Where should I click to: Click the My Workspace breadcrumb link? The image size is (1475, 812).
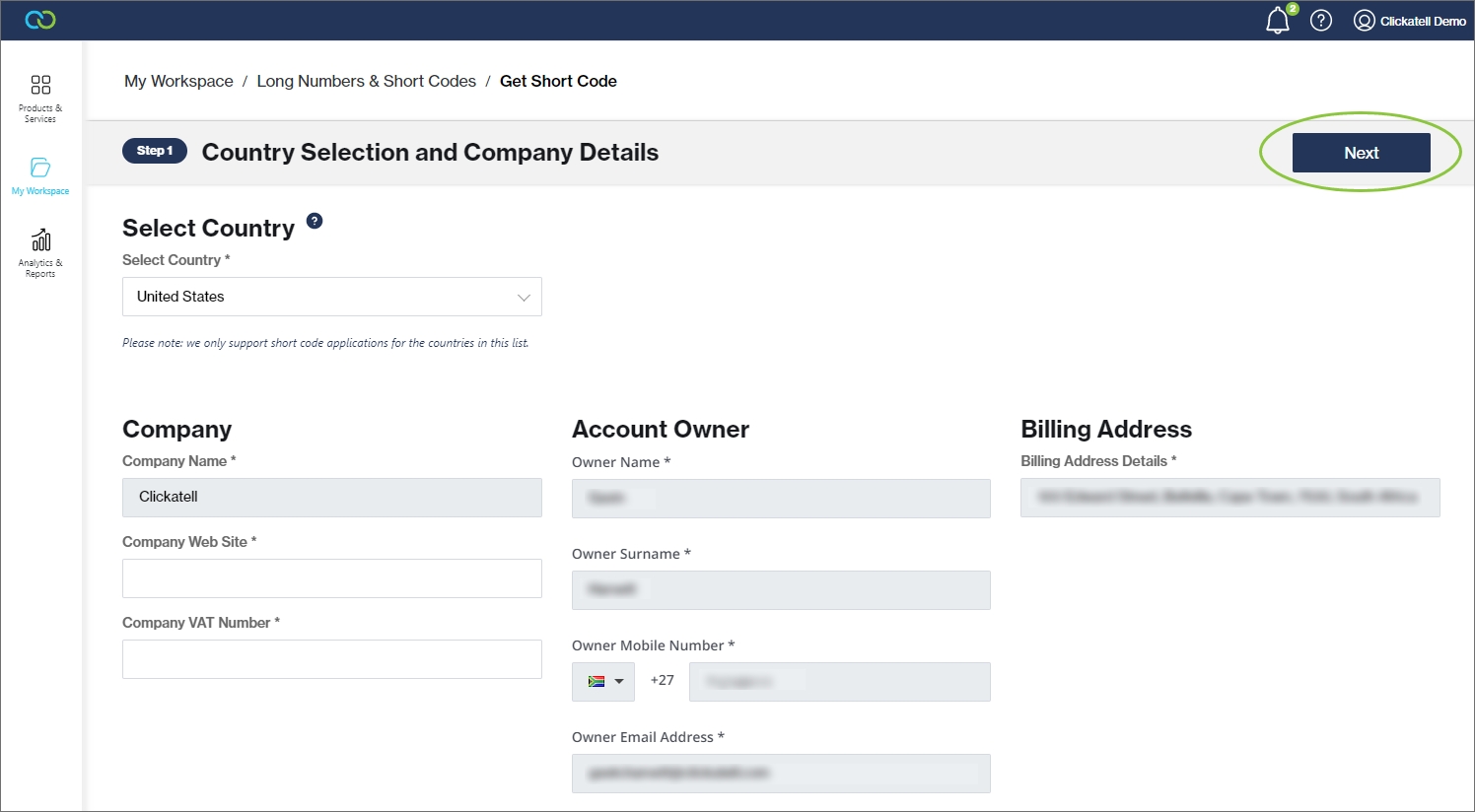(178, 81)
